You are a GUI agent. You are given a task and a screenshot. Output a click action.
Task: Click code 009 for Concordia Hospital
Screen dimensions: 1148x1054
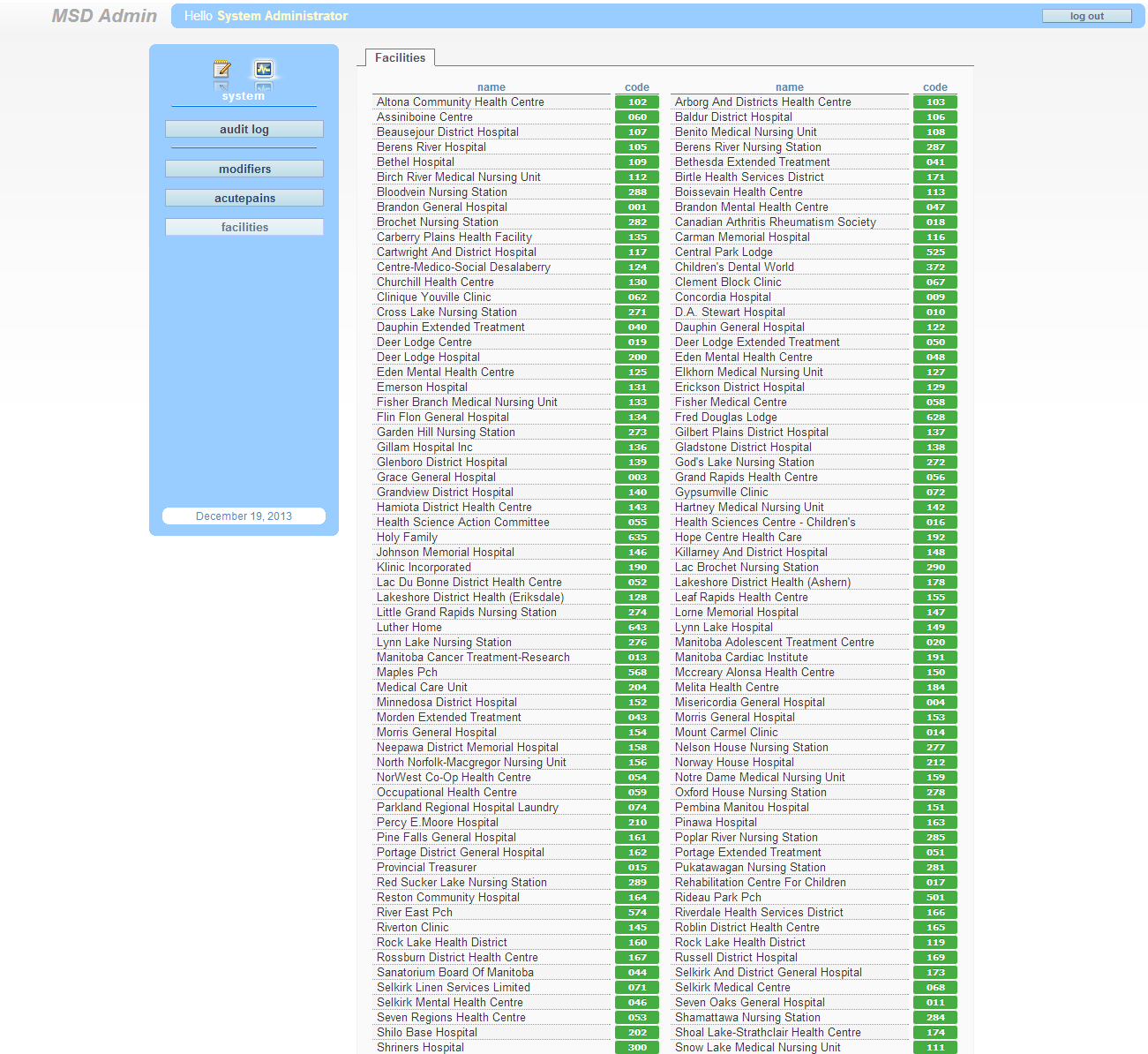tap(935, 297)
